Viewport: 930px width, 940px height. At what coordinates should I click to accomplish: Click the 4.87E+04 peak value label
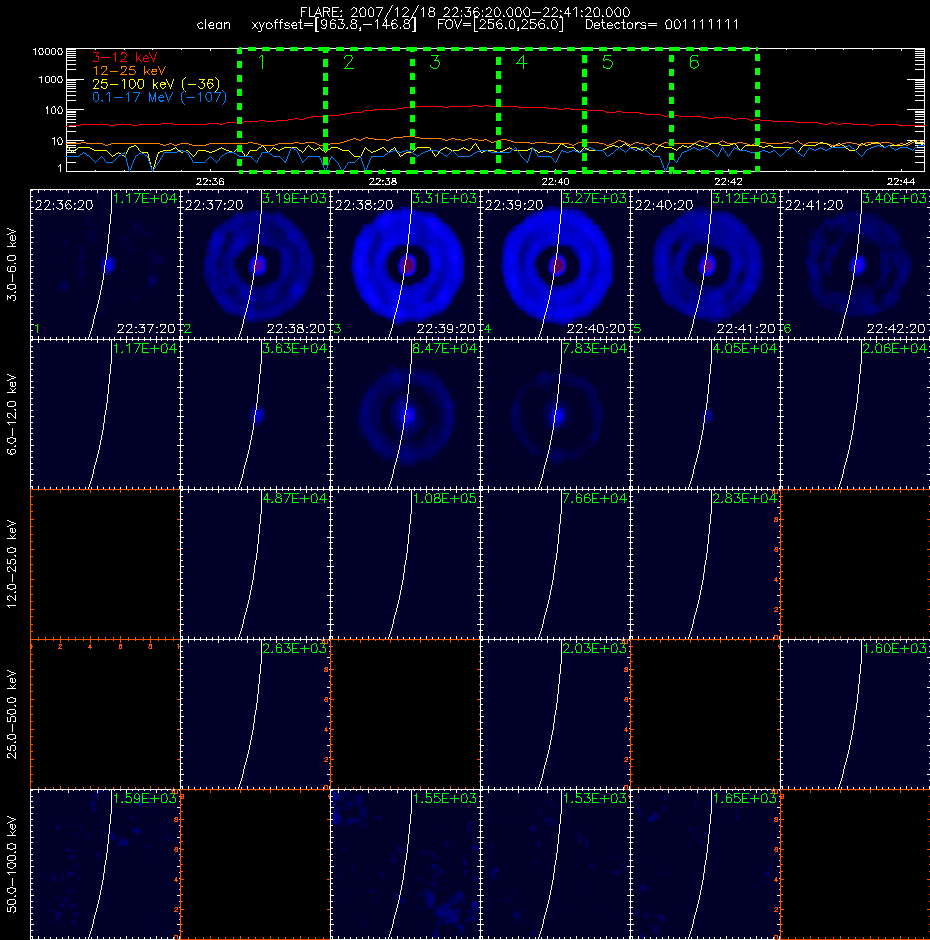point(295,498)
